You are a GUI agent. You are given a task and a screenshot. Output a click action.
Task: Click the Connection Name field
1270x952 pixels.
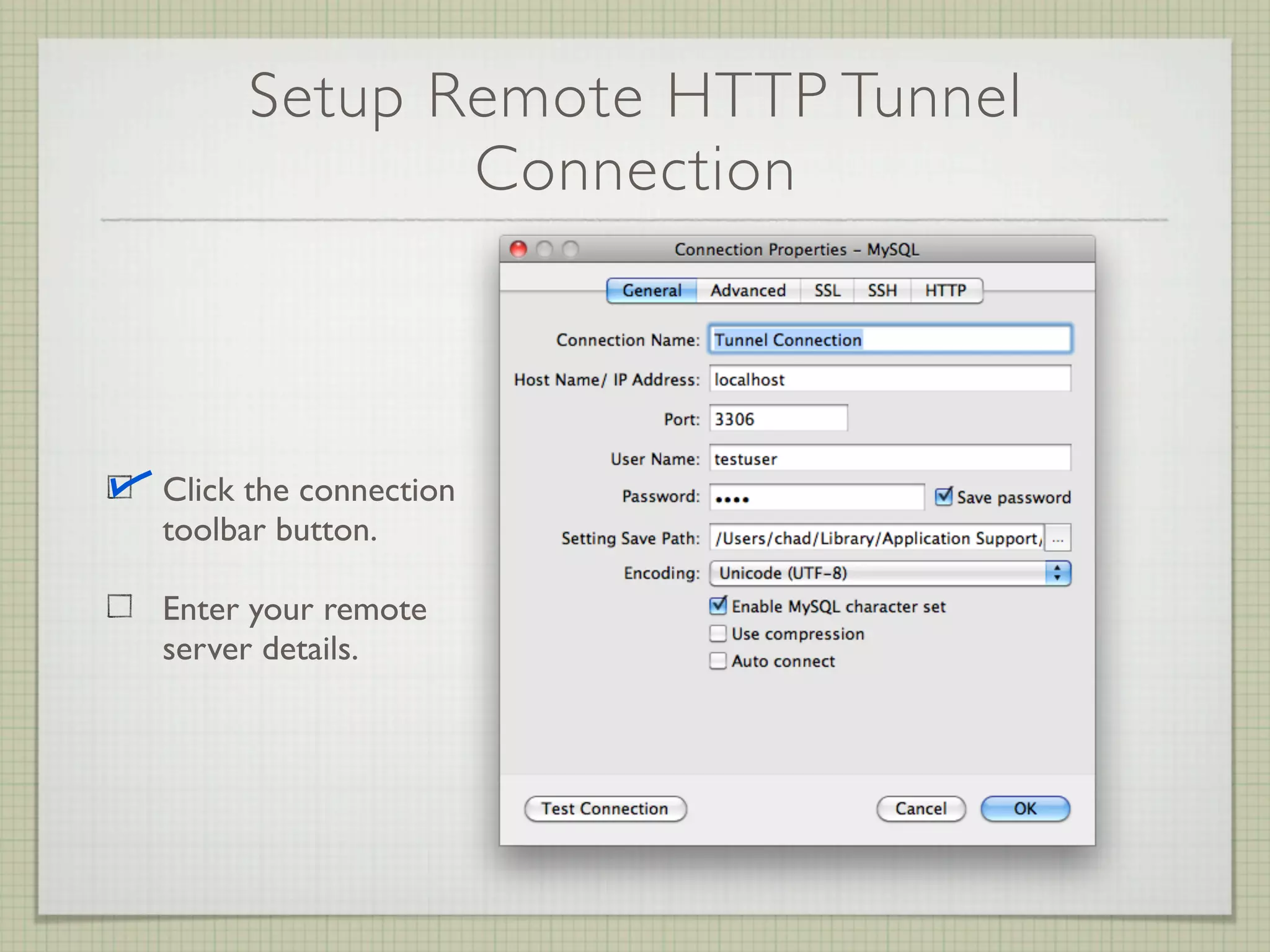pos(890,339)
